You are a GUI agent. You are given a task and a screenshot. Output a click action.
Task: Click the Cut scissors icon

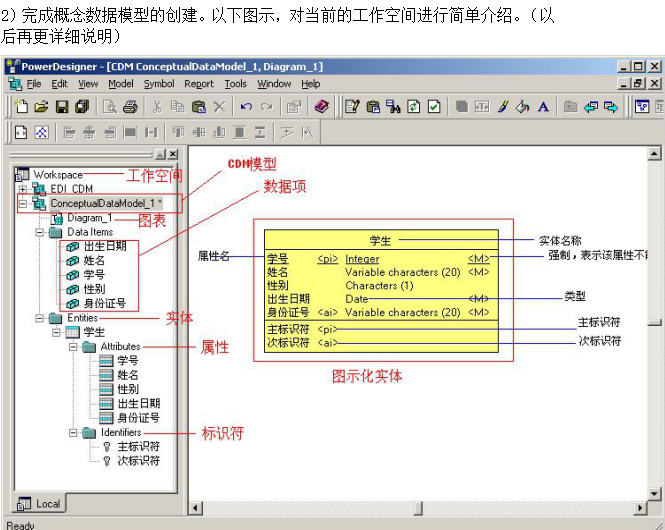pyautogui.click(x=157, y=106)
